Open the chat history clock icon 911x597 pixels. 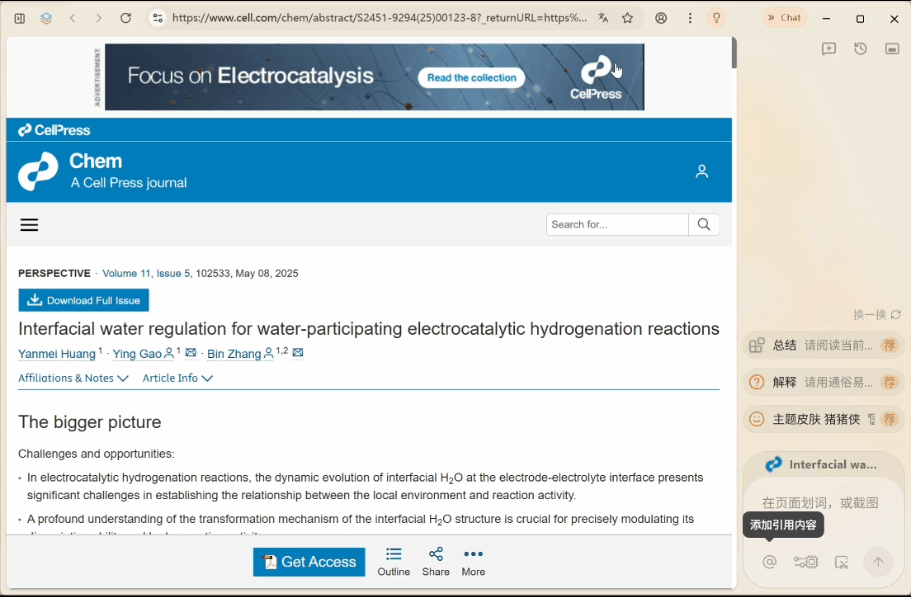[860, 49]
